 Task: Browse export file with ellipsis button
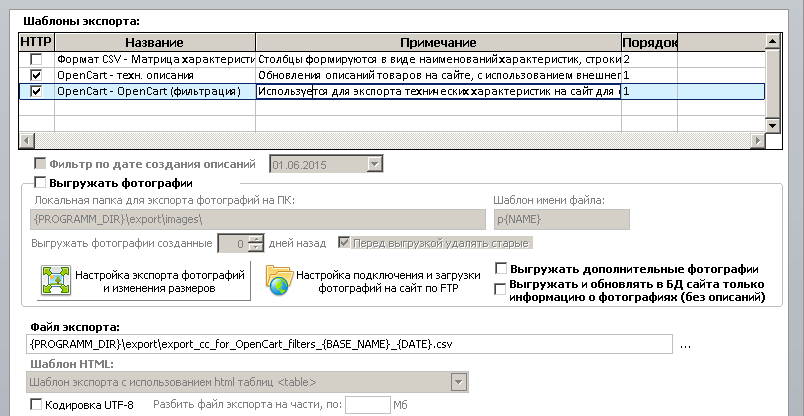[686, 345]
